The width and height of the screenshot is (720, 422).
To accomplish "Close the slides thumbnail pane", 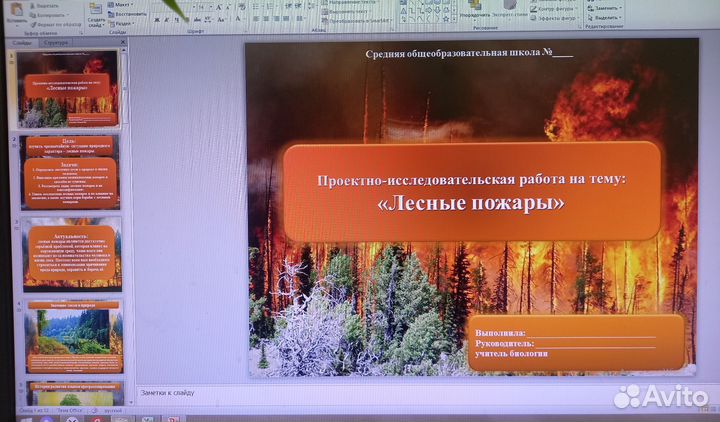I will click(x=123, y=42).
